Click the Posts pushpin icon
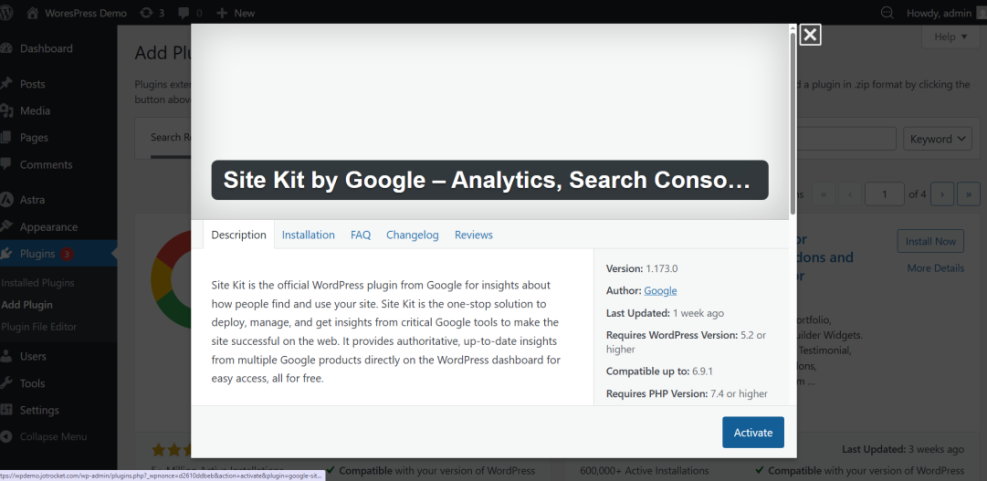987x481 pixels. point(6,84)
